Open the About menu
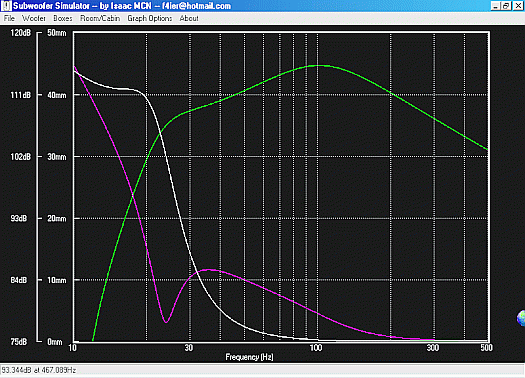The image size is (525, 378). 189,18
